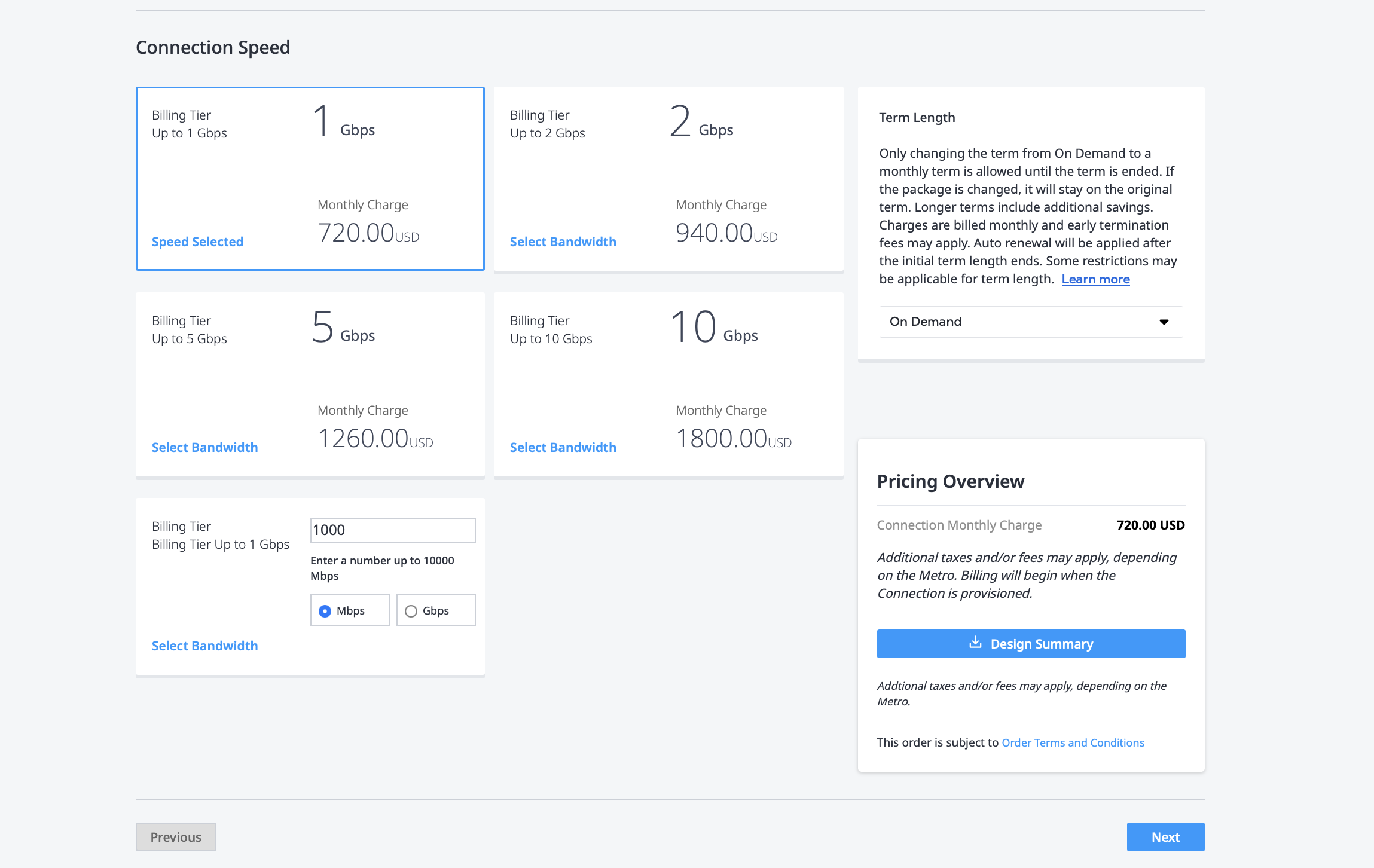Viewport: 1374px width, 868px height.
Task: Click 'Up to 5 Gbps' billing tier text
Action: pyautogui.click(x=189, y=338)
